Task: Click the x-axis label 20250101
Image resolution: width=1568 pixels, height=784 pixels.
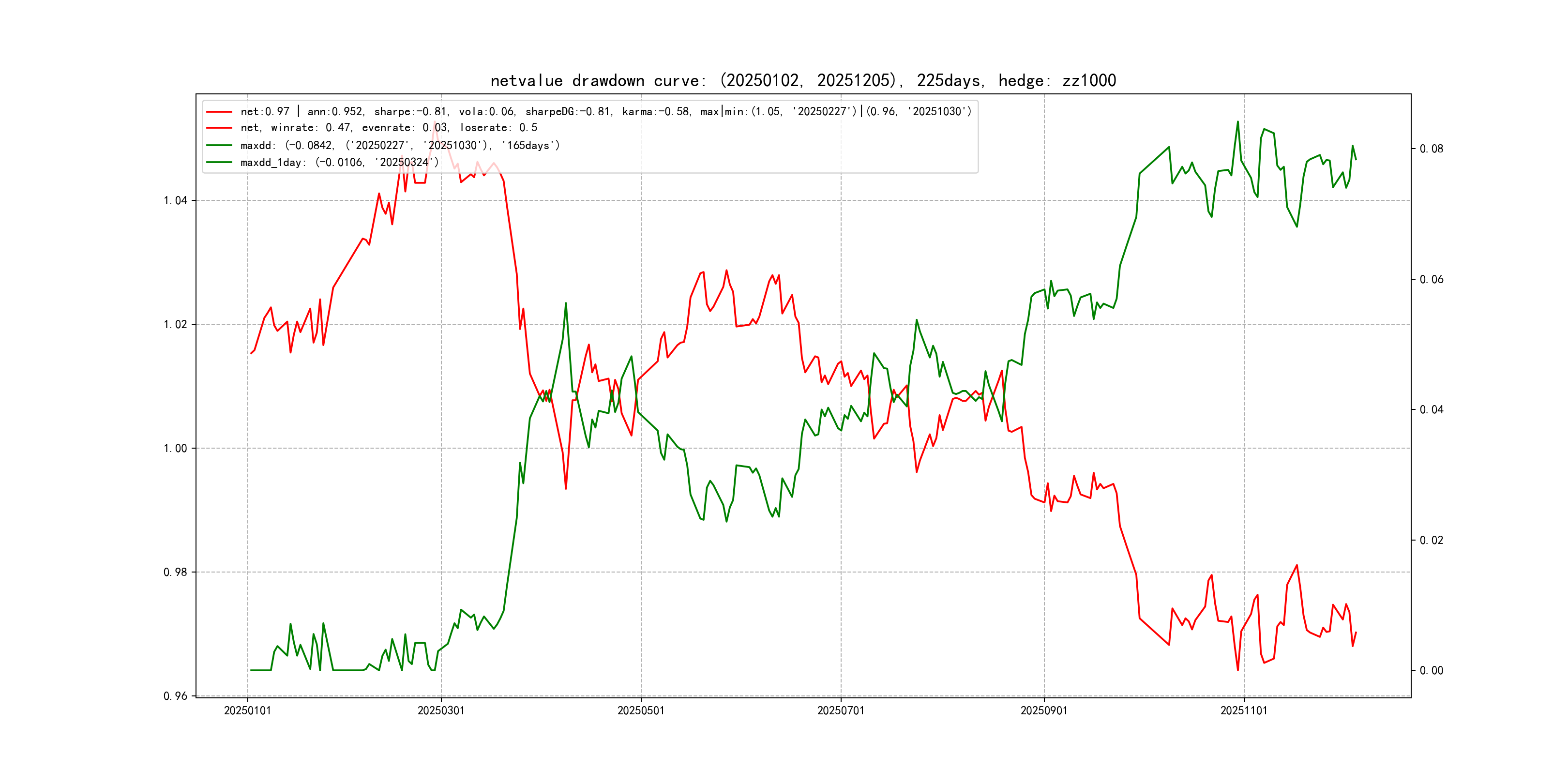Action: coord(247,711)
